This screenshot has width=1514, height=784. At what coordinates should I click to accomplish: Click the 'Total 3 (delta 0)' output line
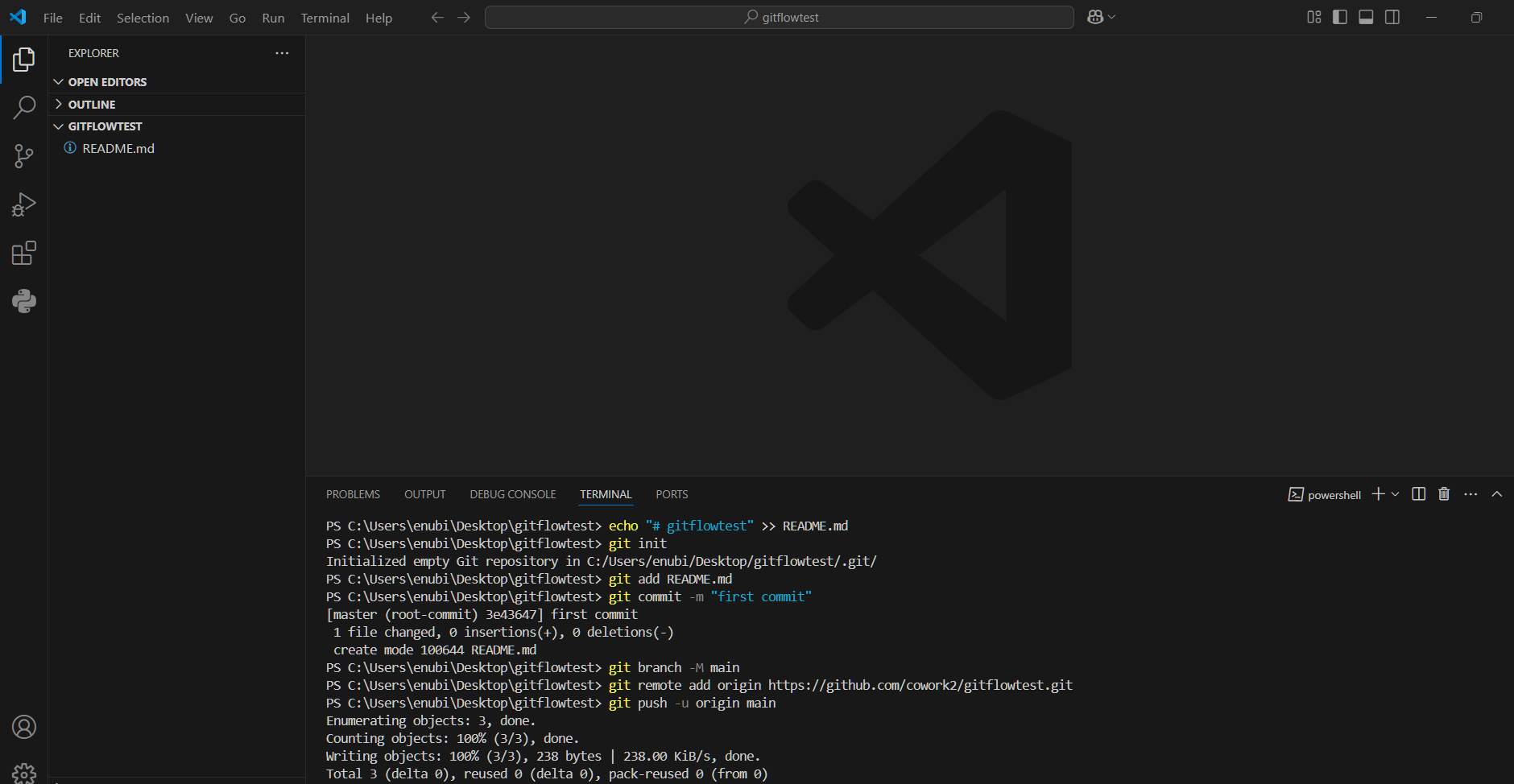(547, 774)
